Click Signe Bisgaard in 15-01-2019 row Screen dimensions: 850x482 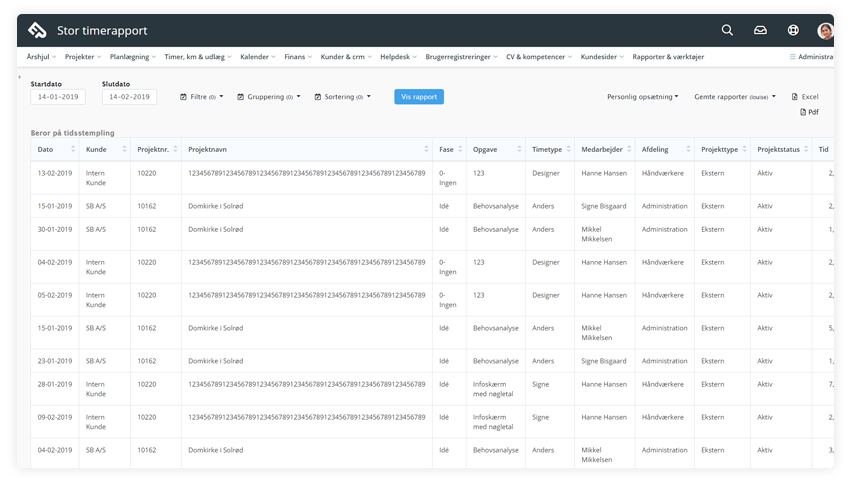(x=603, y=207)
